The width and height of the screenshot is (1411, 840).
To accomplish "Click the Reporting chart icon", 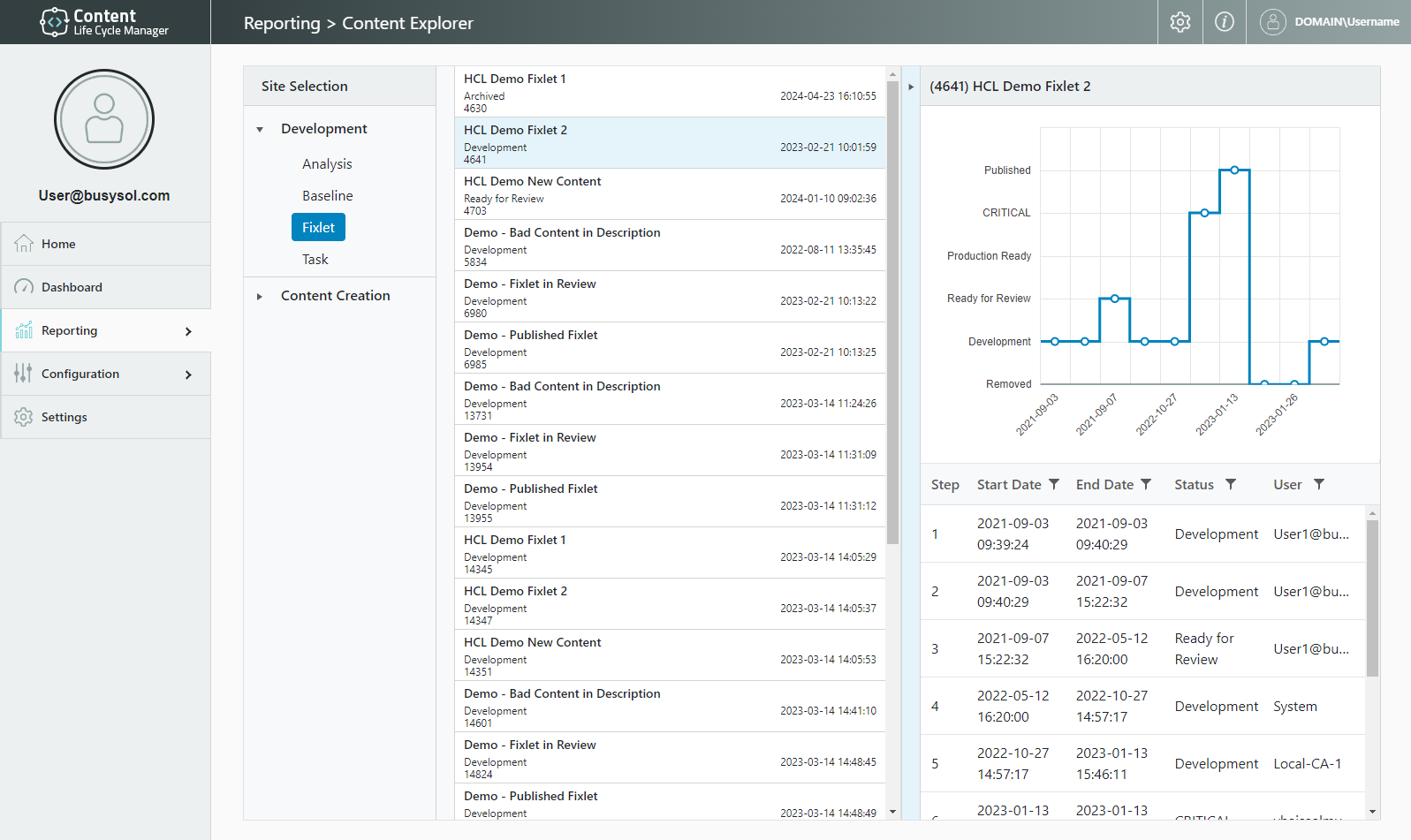I will [24, 330].
